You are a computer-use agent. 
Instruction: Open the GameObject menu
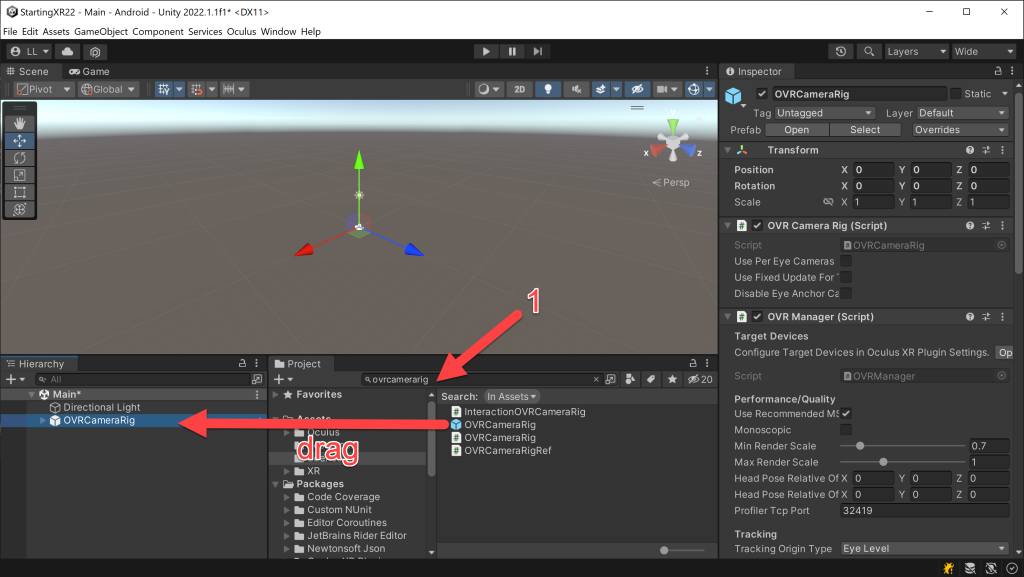point(101,31)
